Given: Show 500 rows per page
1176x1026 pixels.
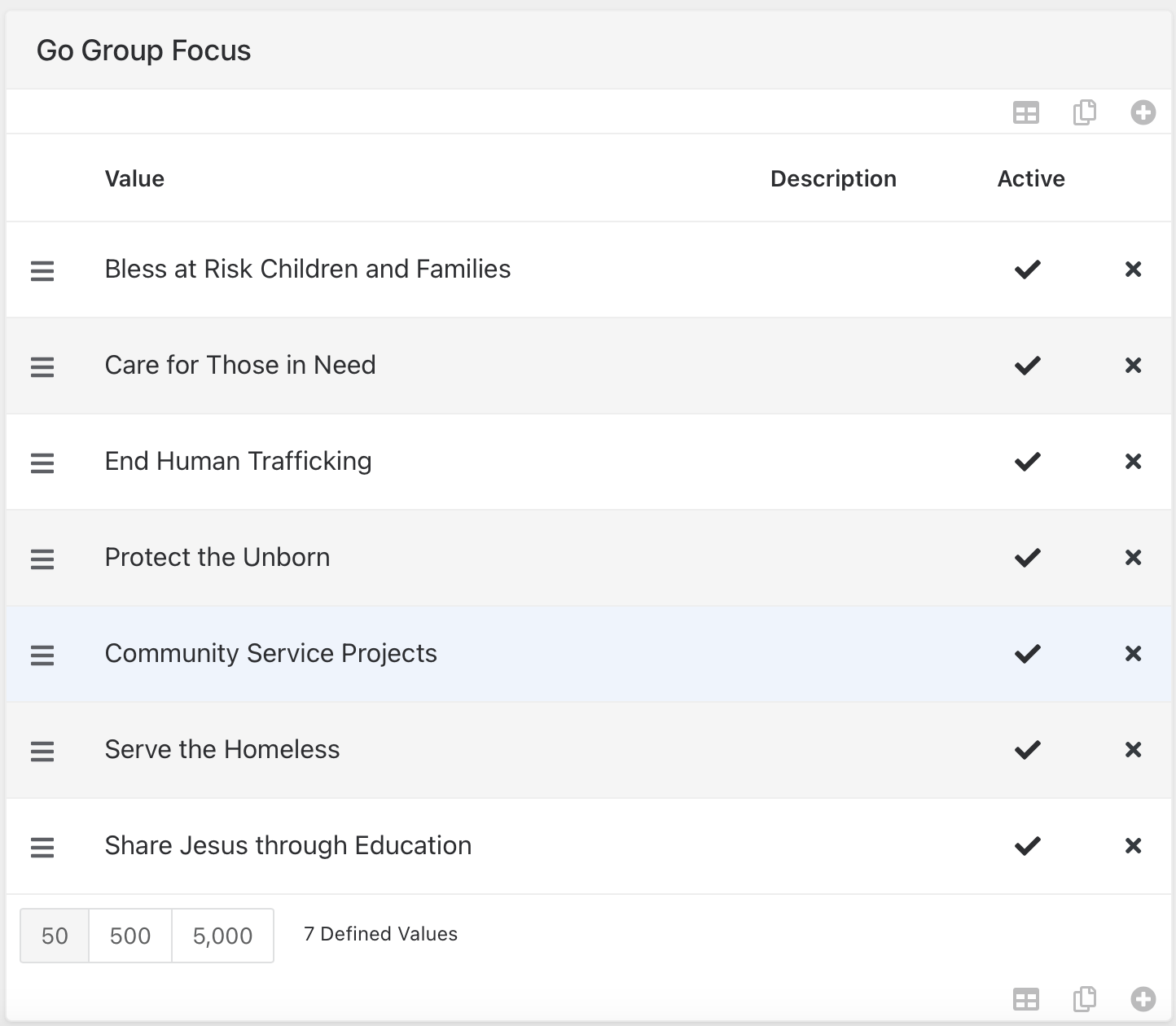Looking at the screenshot, I should (x=130, y=936).
